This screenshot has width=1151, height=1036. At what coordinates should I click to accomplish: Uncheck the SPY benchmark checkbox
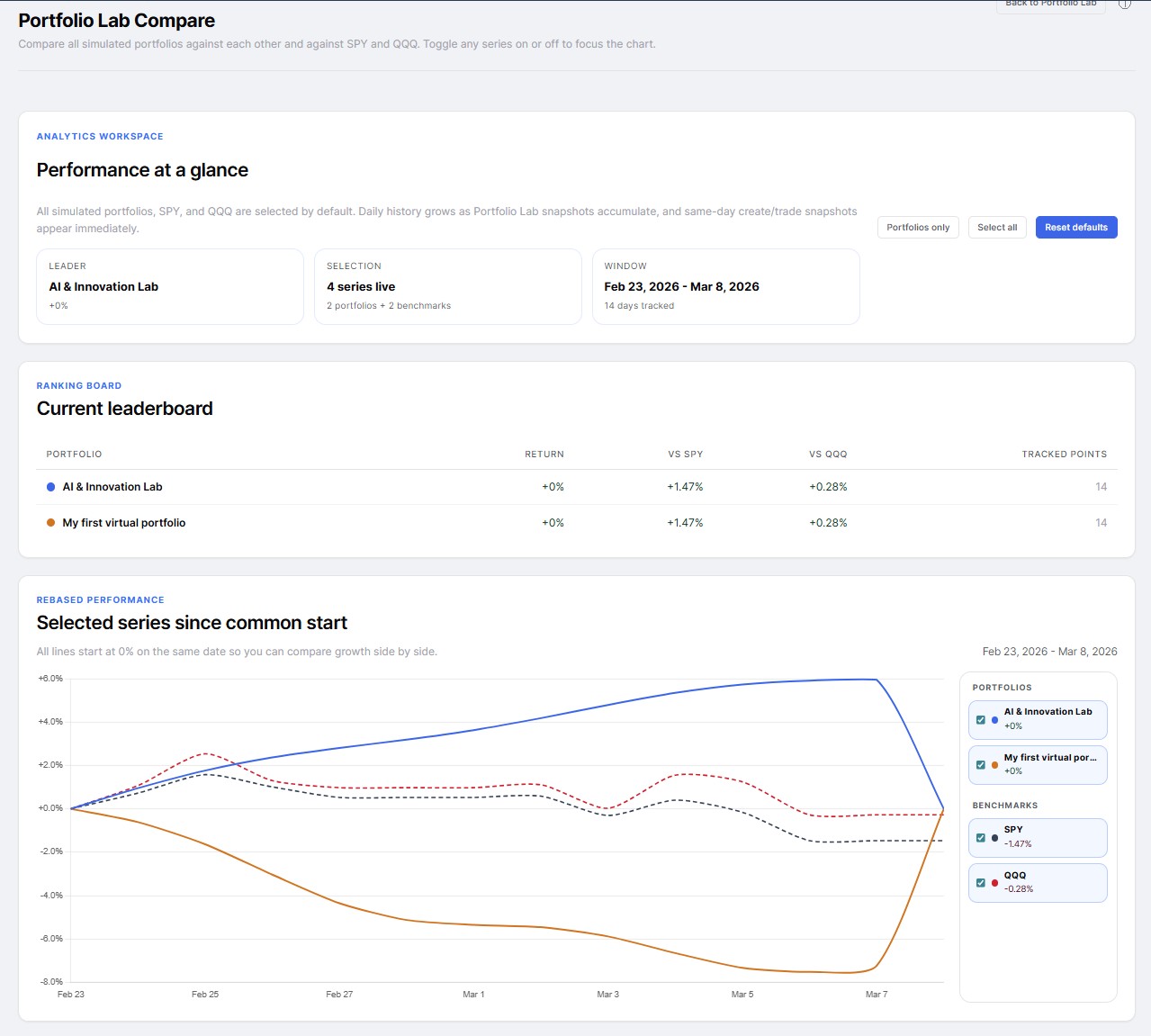(x=981, y=837)
